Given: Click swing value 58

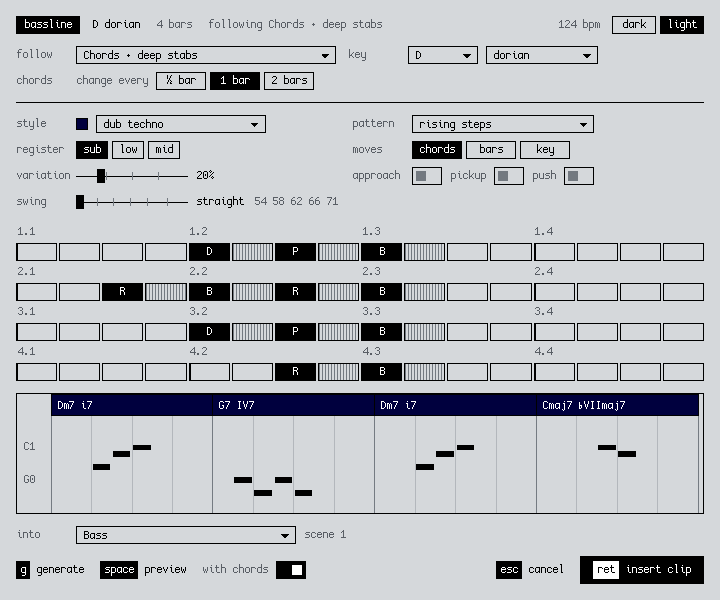Looking at the screenshot, I should click(278, 202).
